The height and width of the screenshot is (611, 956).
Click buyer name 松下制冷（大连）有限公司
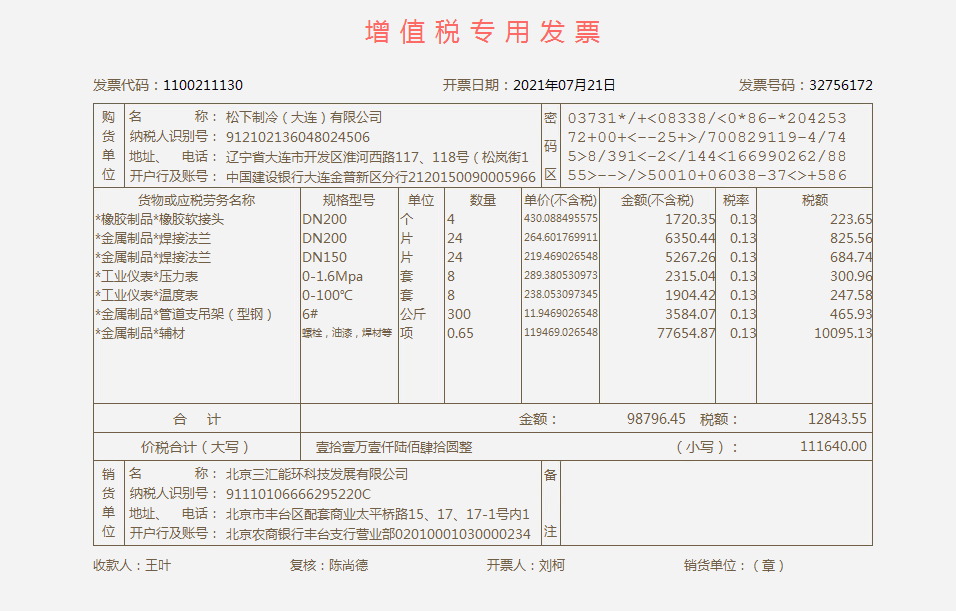tap(304, 118)
